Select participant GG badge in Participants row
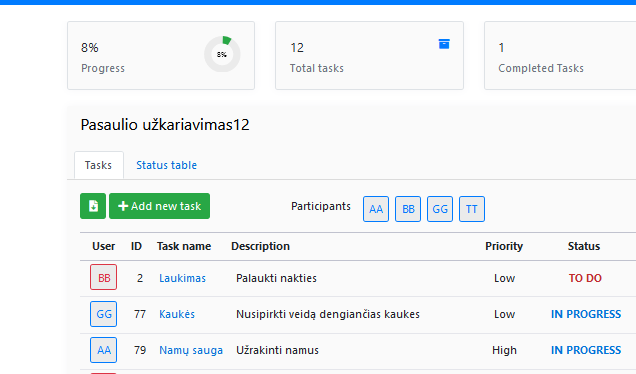This screenshot has width=636, height=374. [x=440, y=209]
